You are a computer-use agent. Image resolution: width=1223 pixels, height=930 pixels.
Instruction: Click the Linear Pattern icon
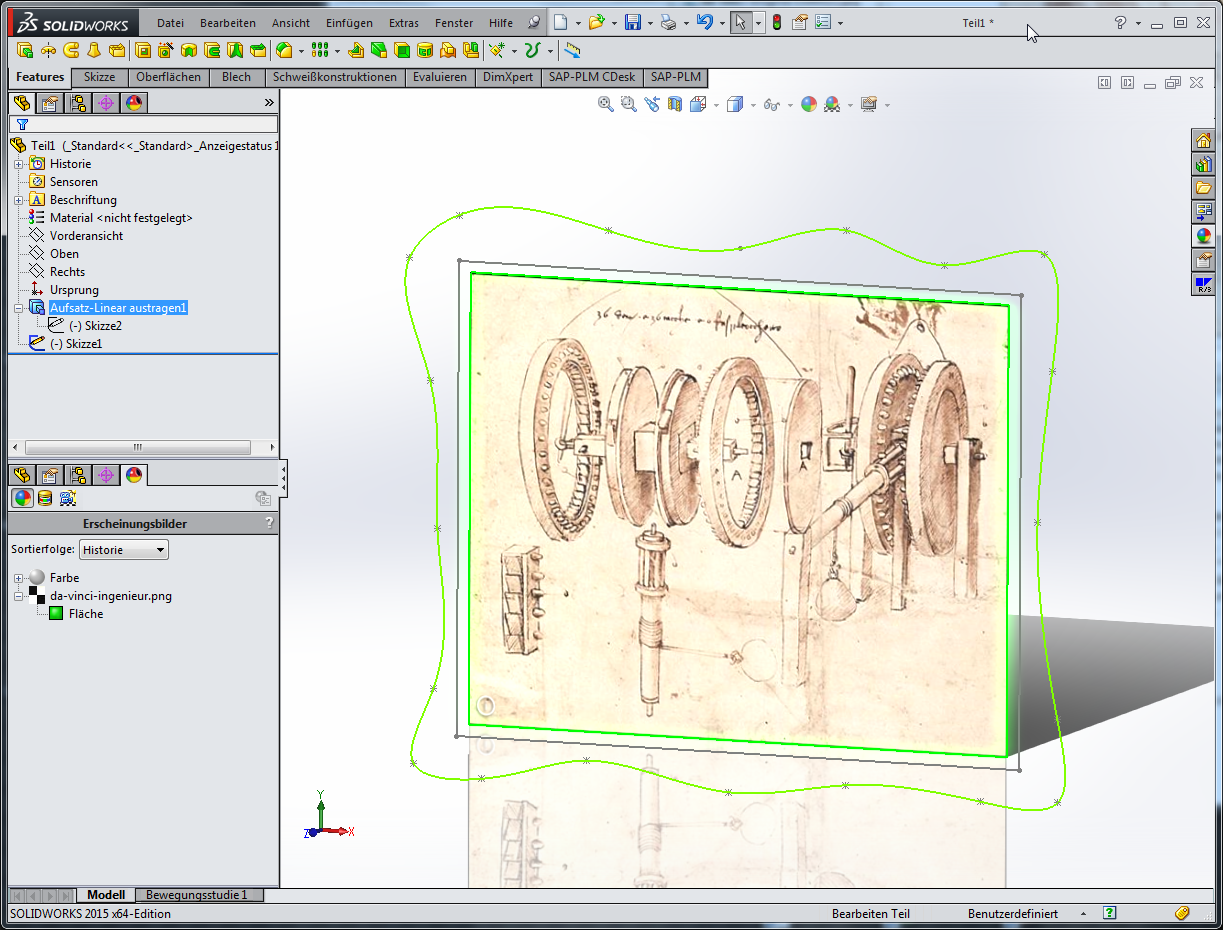(x=320, y=50)
